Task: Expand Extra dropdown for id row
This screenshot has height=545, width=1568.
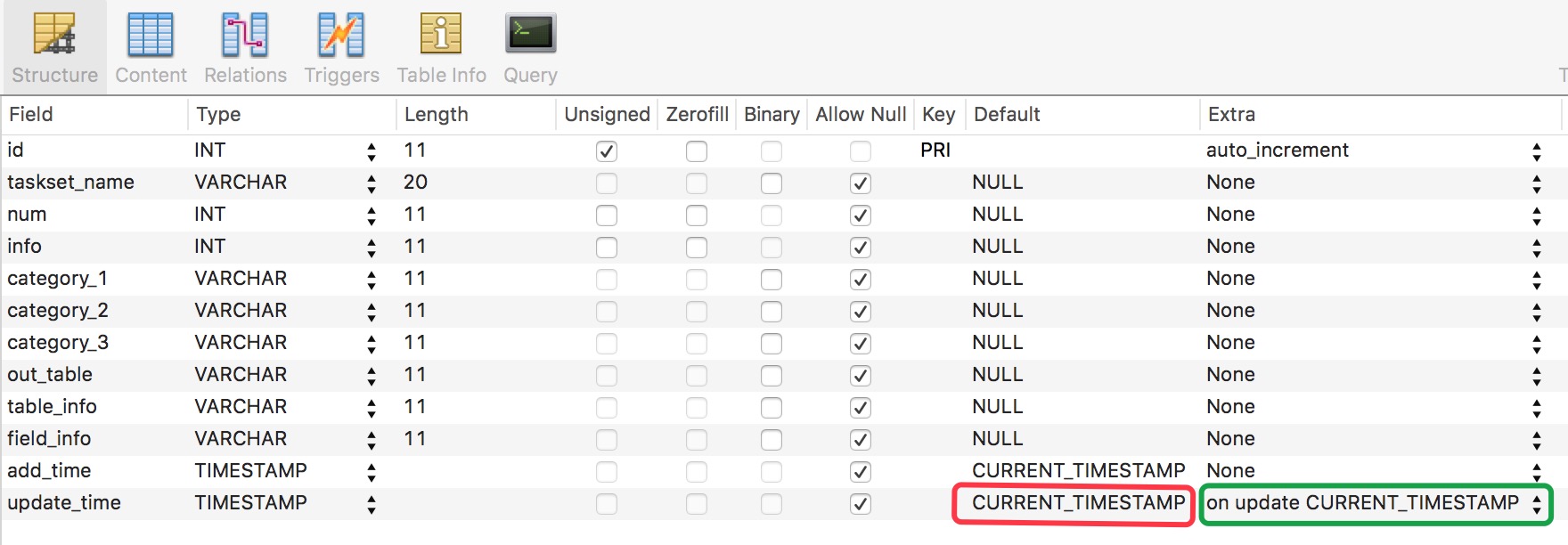Action: pos(1537,151)
